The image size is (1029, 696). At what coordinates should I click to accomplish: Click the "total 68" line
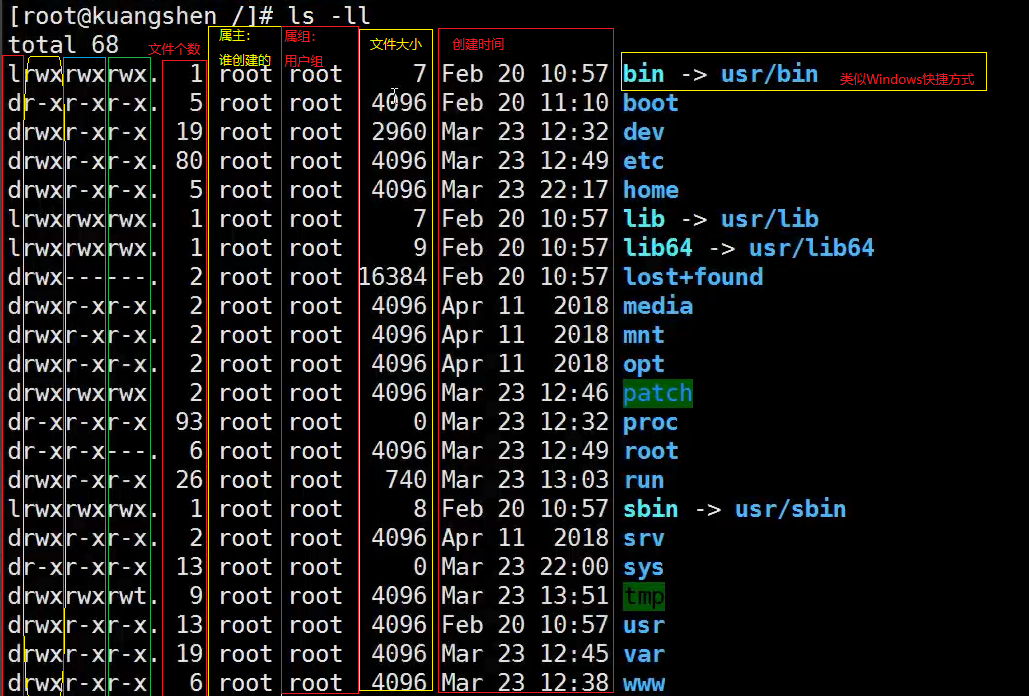click(64, 45)
